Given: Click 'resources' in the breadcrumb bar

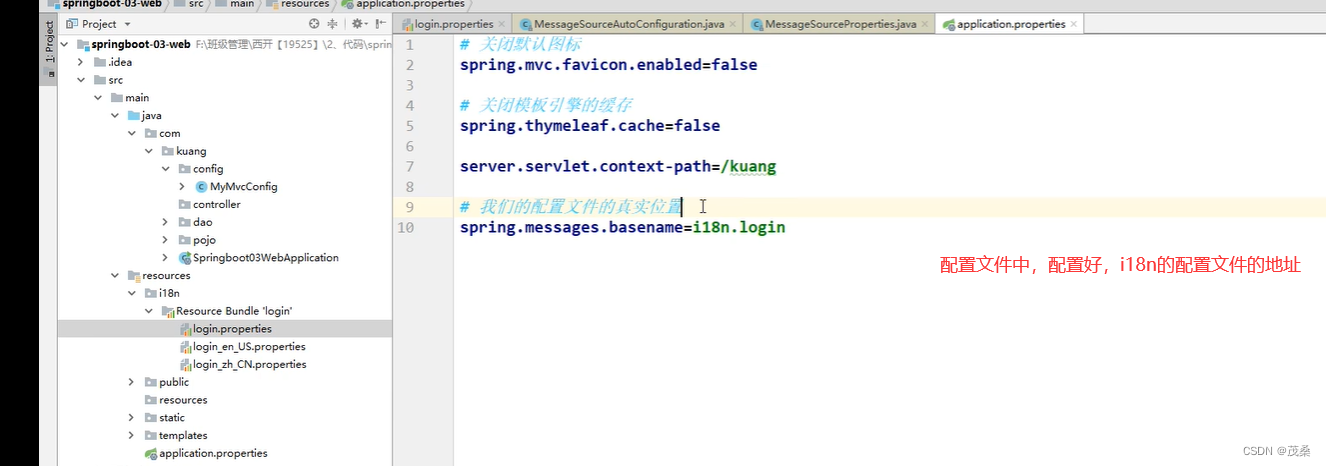Looking at the screenshot, I should click(305, 4).
